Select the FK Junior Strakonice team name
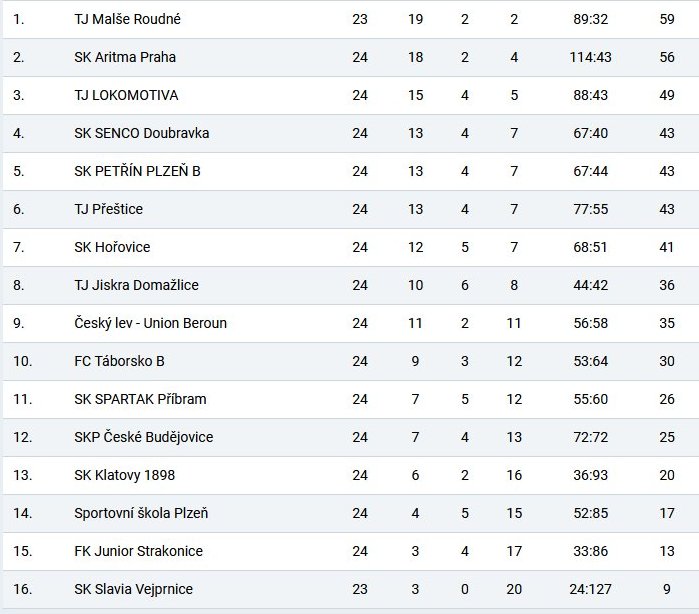Screen dimensions: 699x614 click(x=138, y=551)
